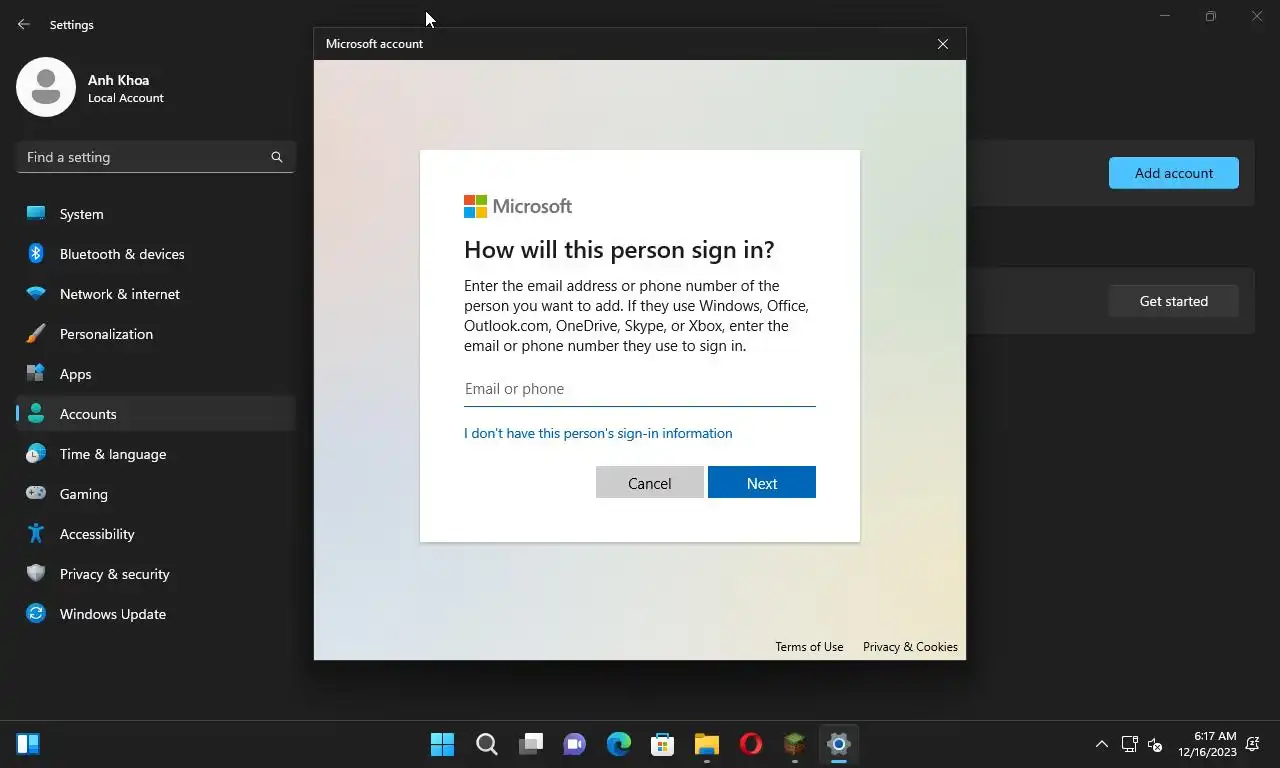1280x768 pixels.
Task: Restore down the Settings window
Action: pyautogui.click(x=1211, y=16)
